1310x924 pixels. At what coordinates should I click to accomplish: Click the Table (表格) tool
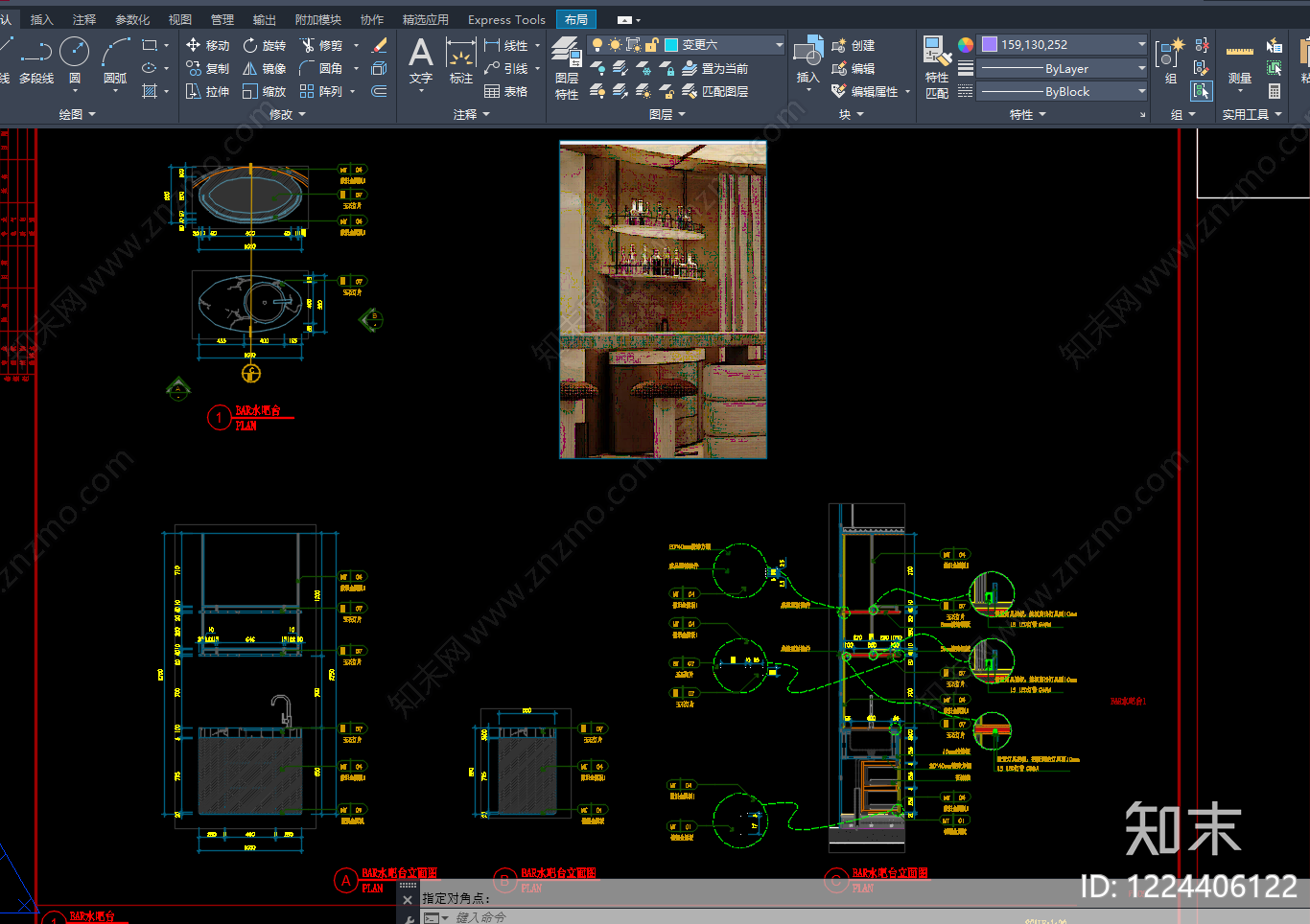(x=506, y=91)
